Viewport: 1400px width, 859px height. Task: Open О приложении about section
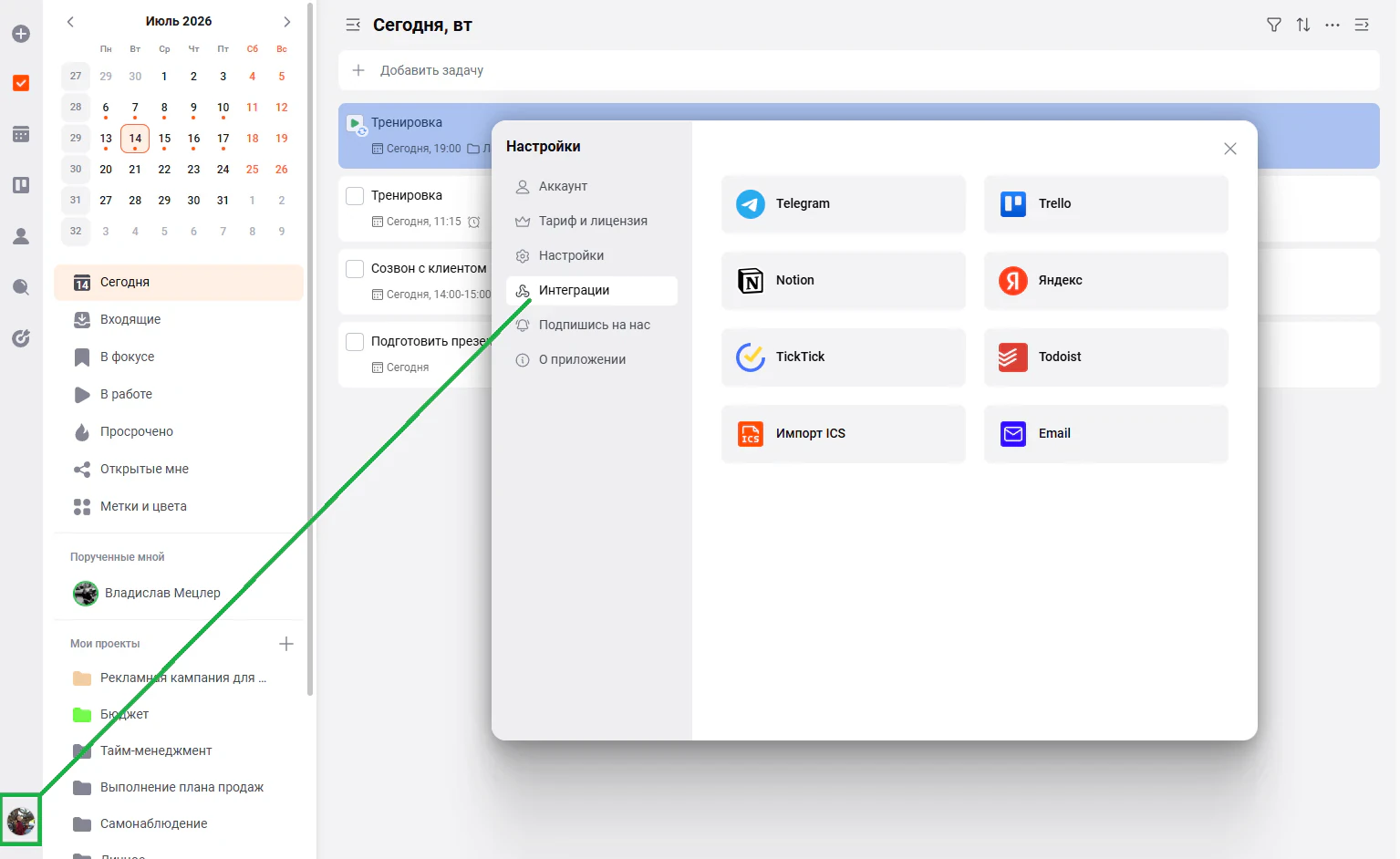pyautogui.click(x=592, y=359)
